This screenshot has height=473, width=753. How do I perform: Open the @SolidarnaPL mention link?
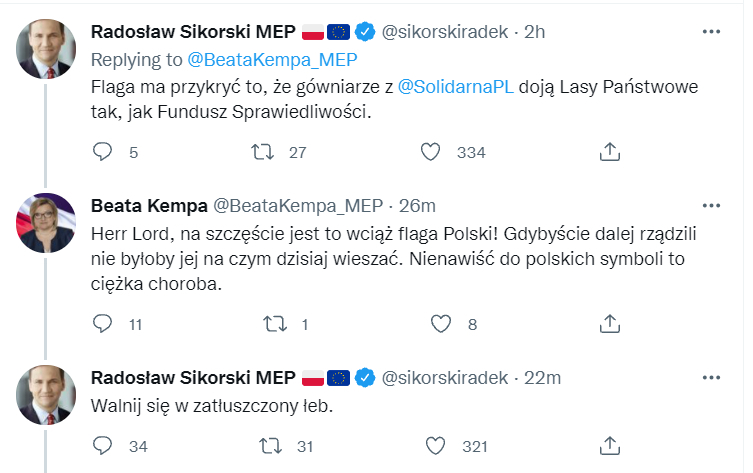pos(456,86)
